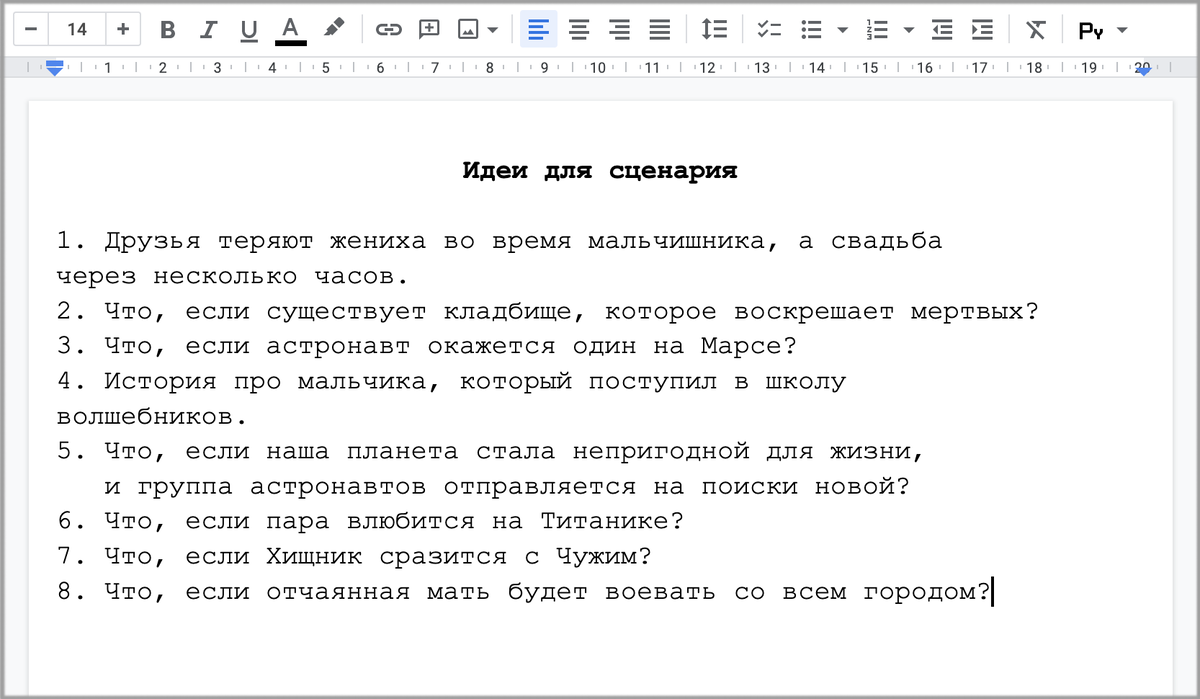The width and height of the screenshot is (1200, 699).
Task: Toggle underline formatting
Action: click(x=249, y=30)
